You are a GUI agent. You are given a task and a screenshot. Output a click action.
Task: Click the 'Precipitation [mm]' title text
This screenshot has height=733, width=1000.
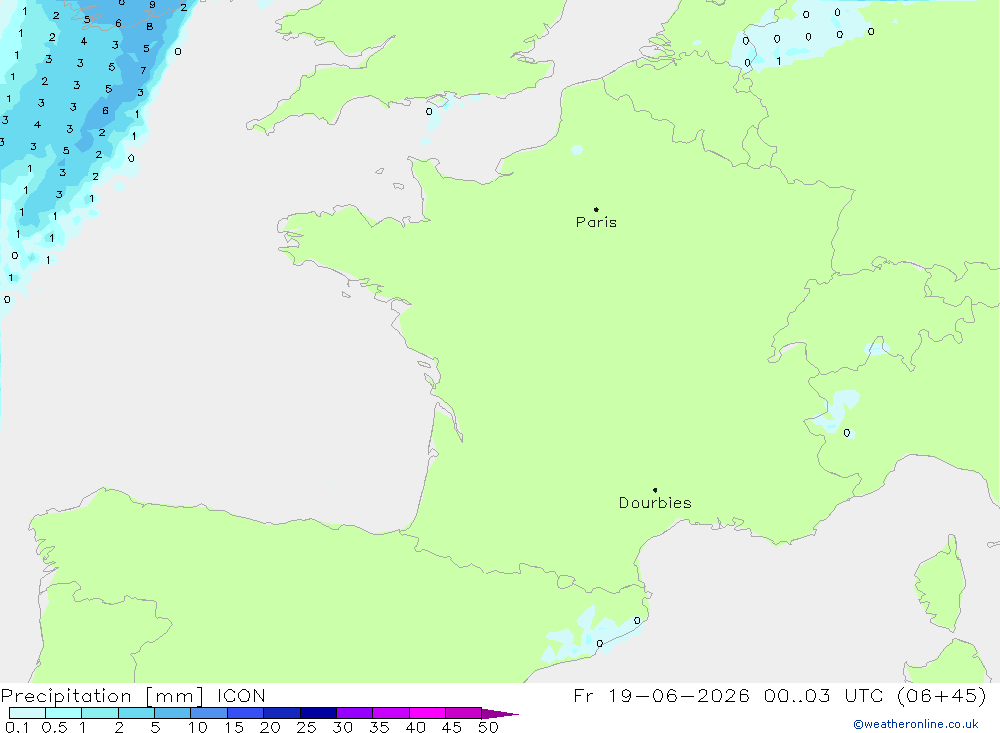(102, 696)
